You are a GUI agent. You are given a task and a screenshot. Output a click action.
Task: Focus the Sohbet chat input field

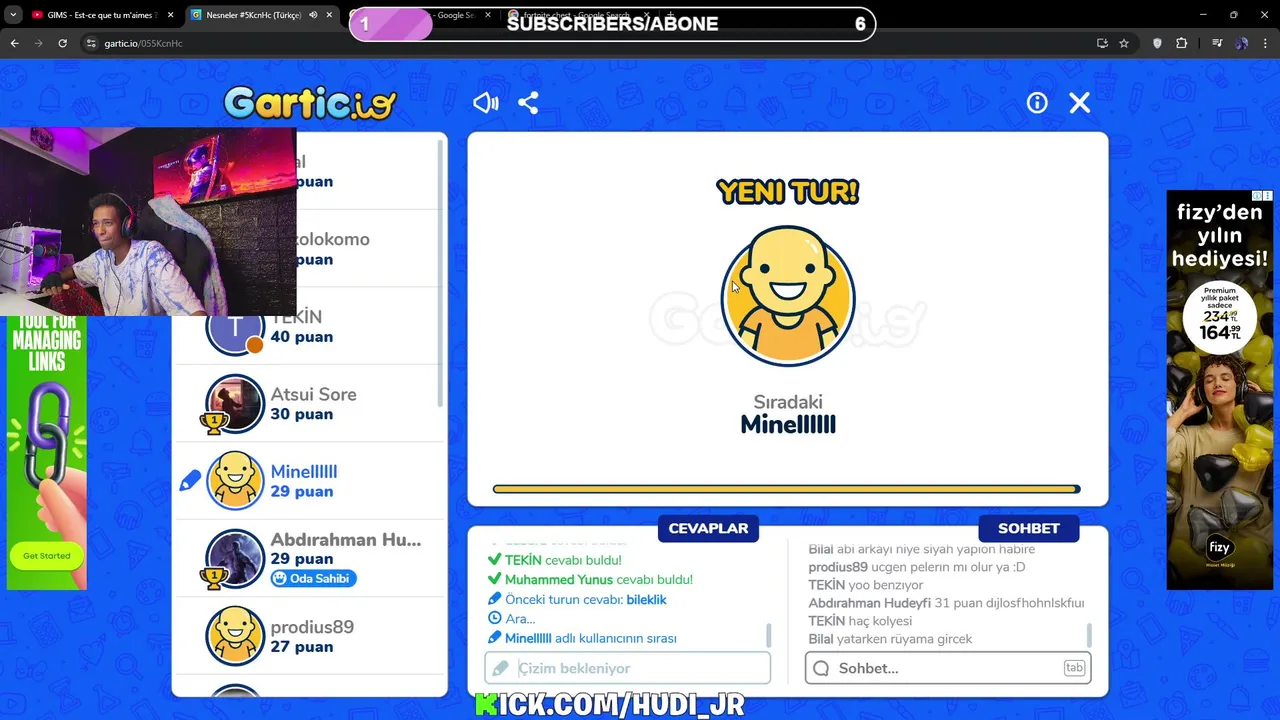(948, 668)
